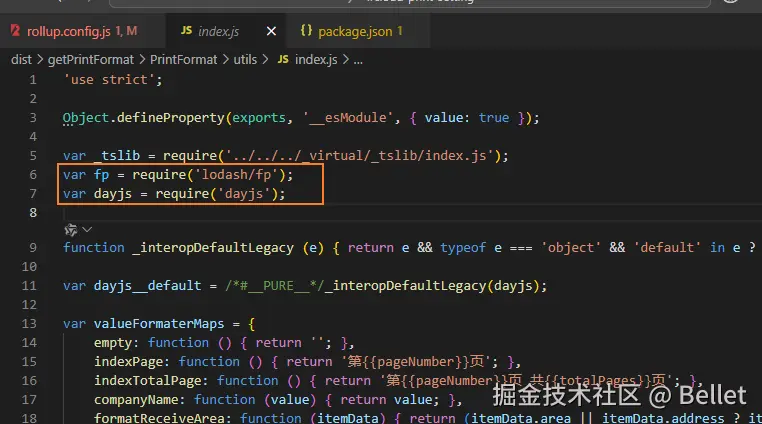This screenshot has width=762, height=424.
Task: Click line number 13 in gutter
Action: [x=29, y=324]
